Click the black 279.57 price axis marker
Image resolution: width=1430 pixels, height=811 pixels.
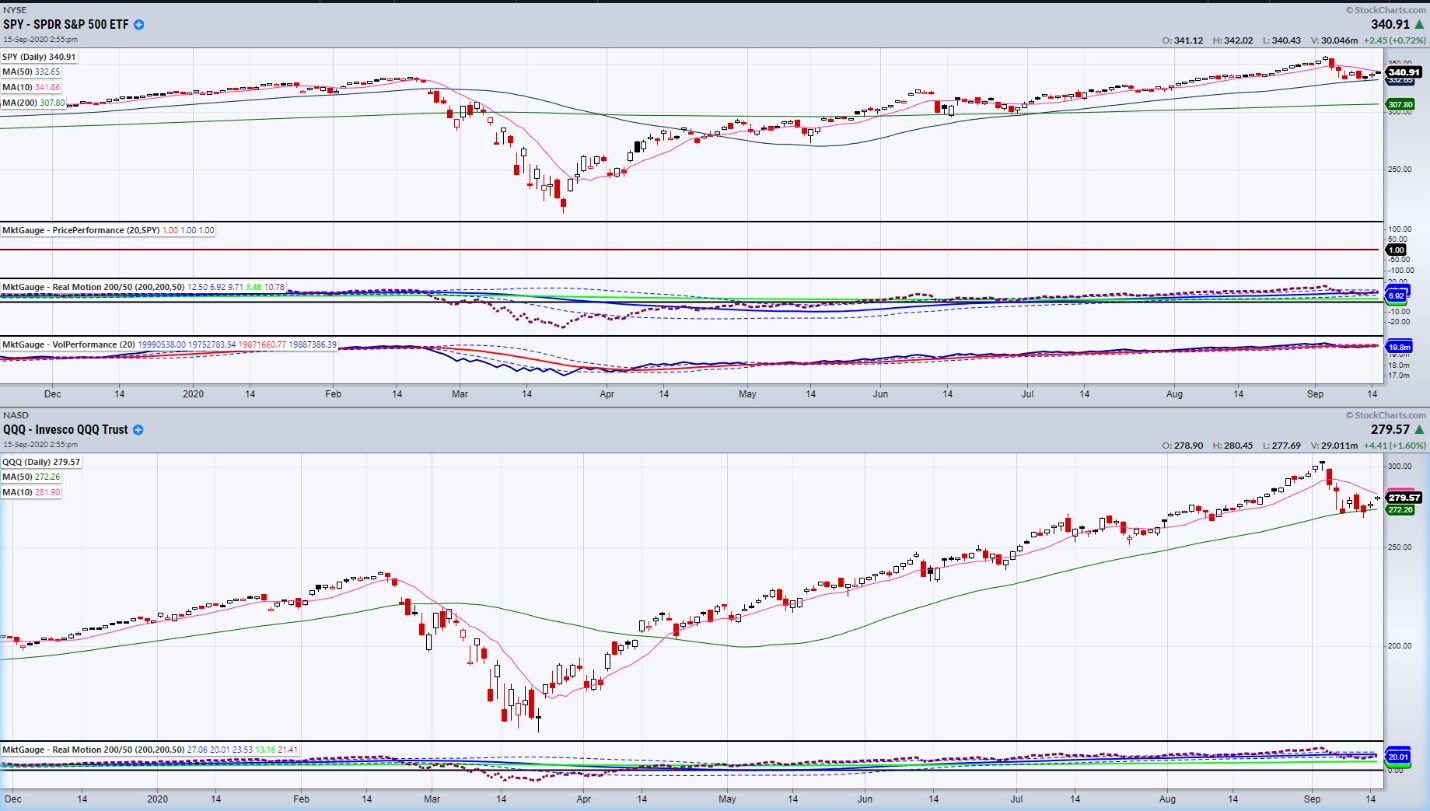(x=1404, y=497)
